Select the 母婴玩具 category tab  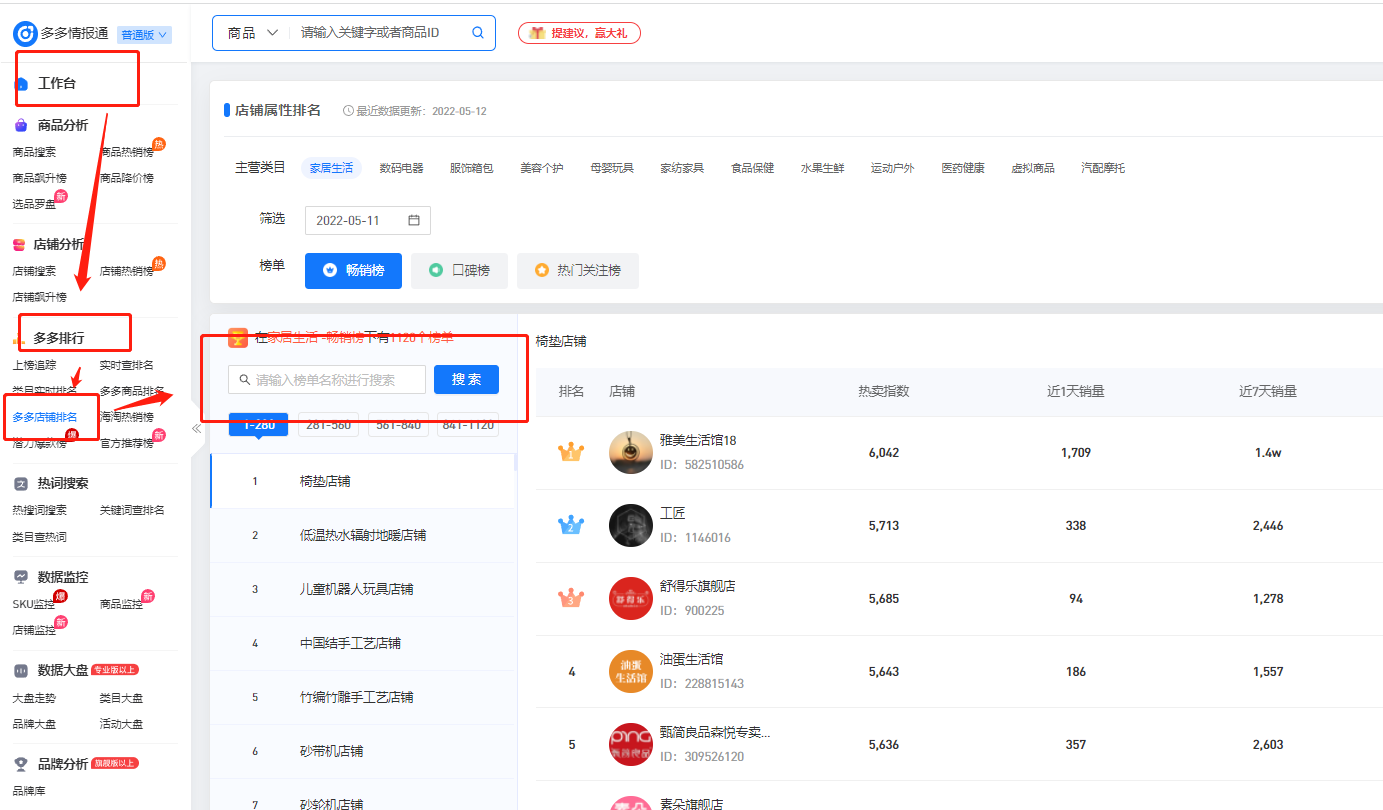[x=612, y=168]
